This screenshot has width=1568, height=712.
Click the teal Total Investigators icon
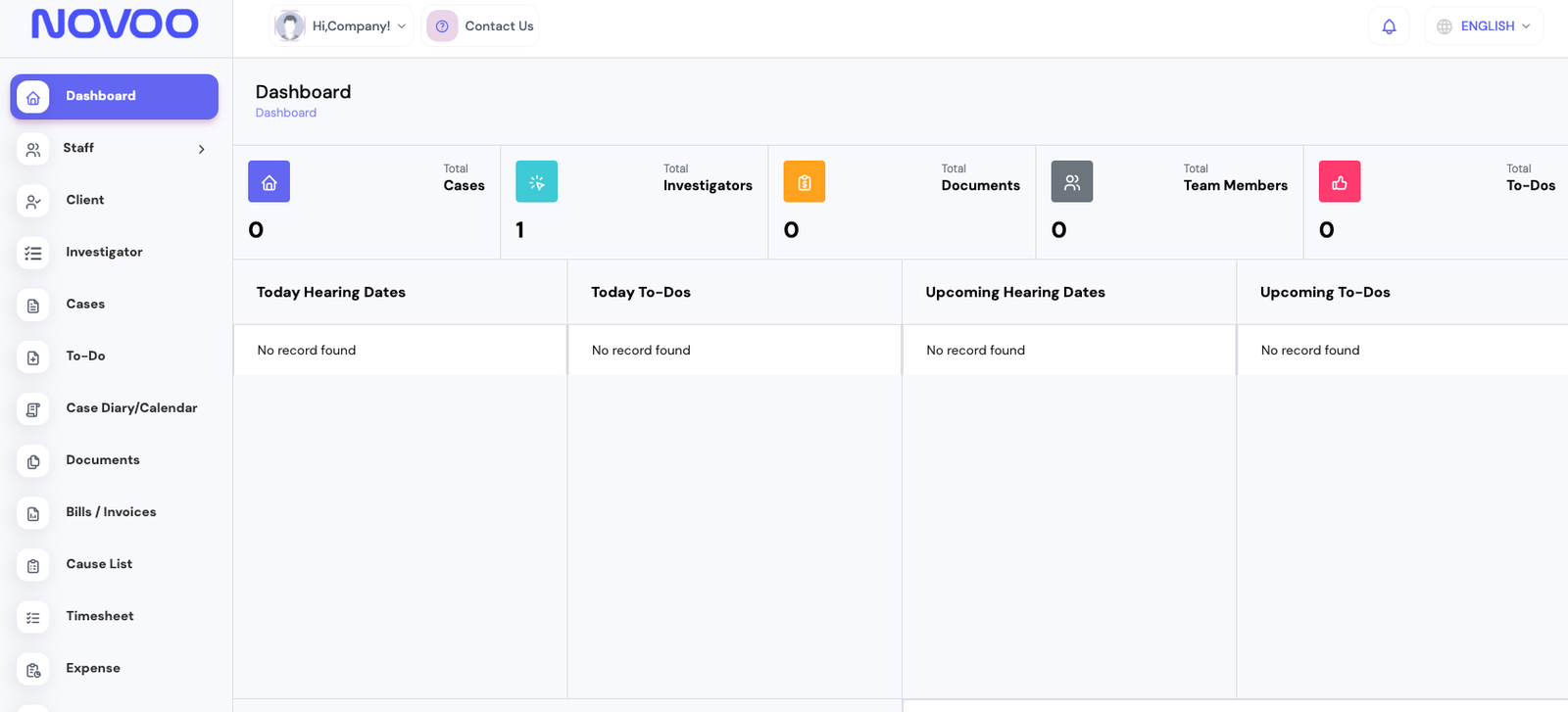point(536,182)
